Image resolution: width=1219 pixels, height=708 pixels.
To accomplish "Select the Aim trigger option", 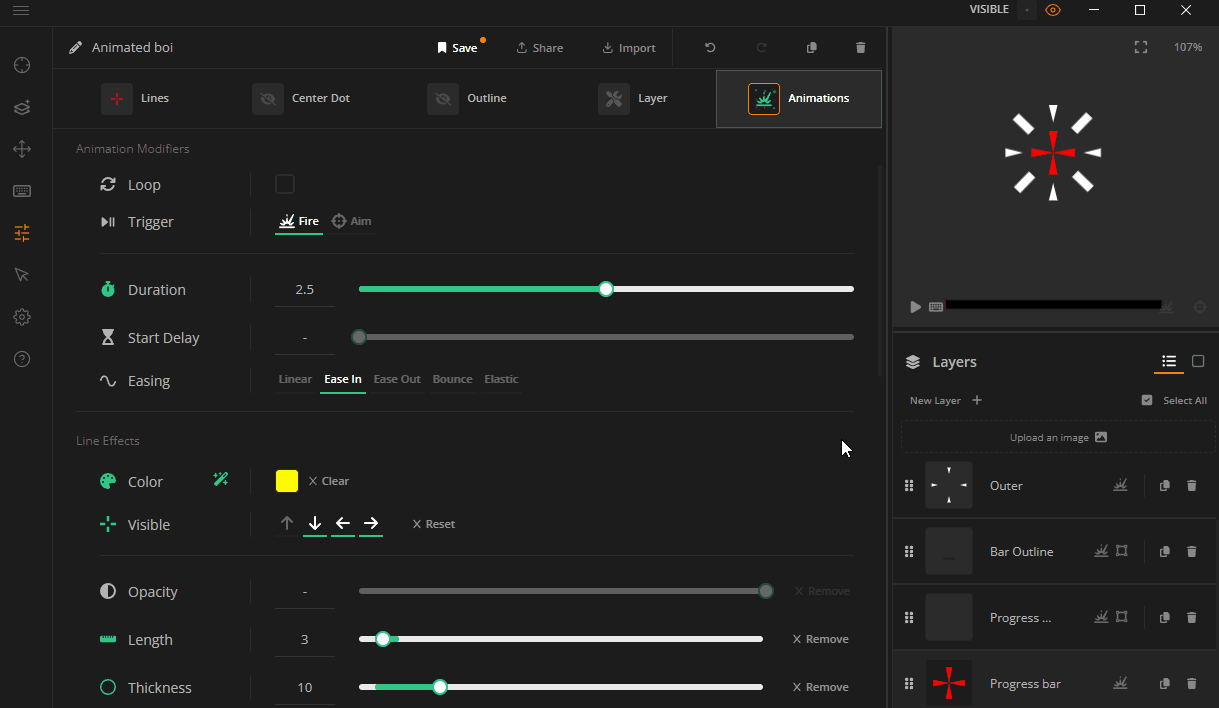I will pos(352,221).
